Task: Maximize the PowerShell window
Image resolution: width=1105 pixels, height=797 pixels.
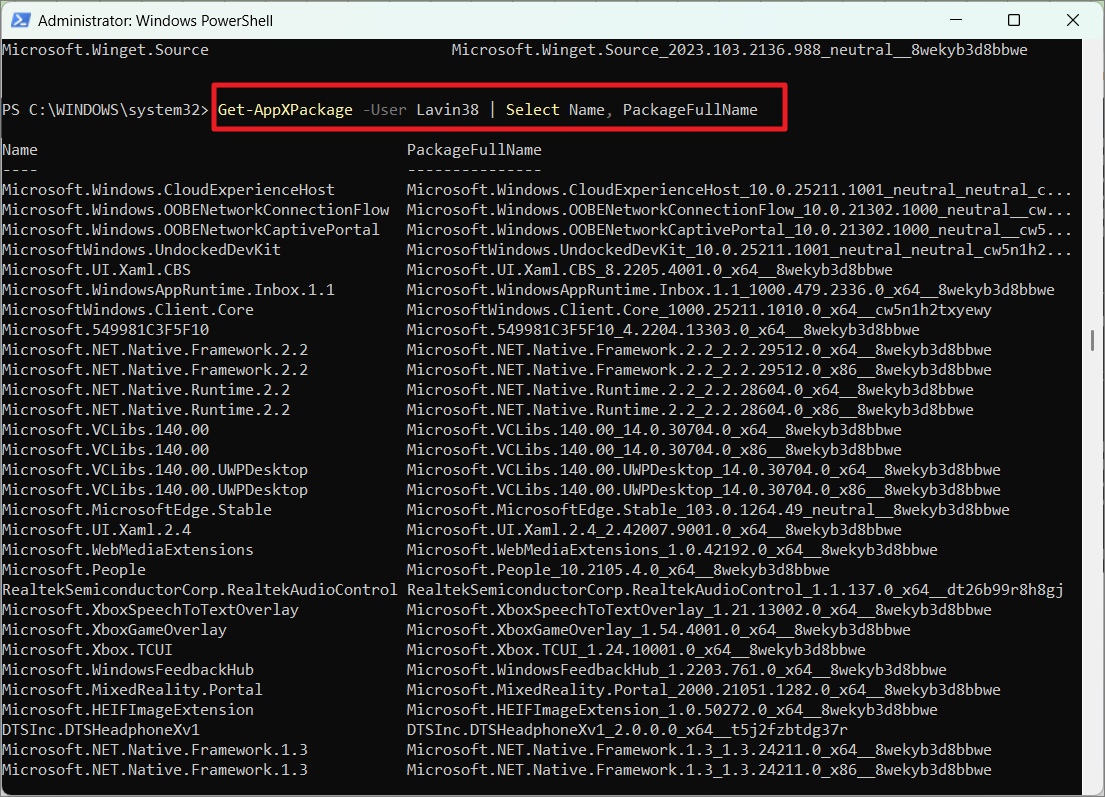Action: (1014, 20)
